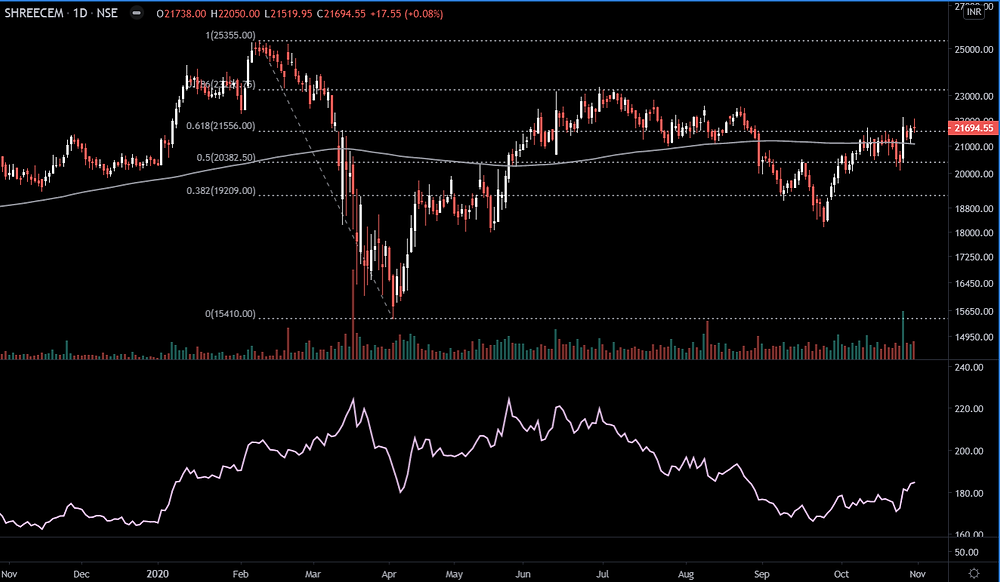1000x582 pixels.
Task: Click the 240.00 indicator scale label
Action: 969,367
